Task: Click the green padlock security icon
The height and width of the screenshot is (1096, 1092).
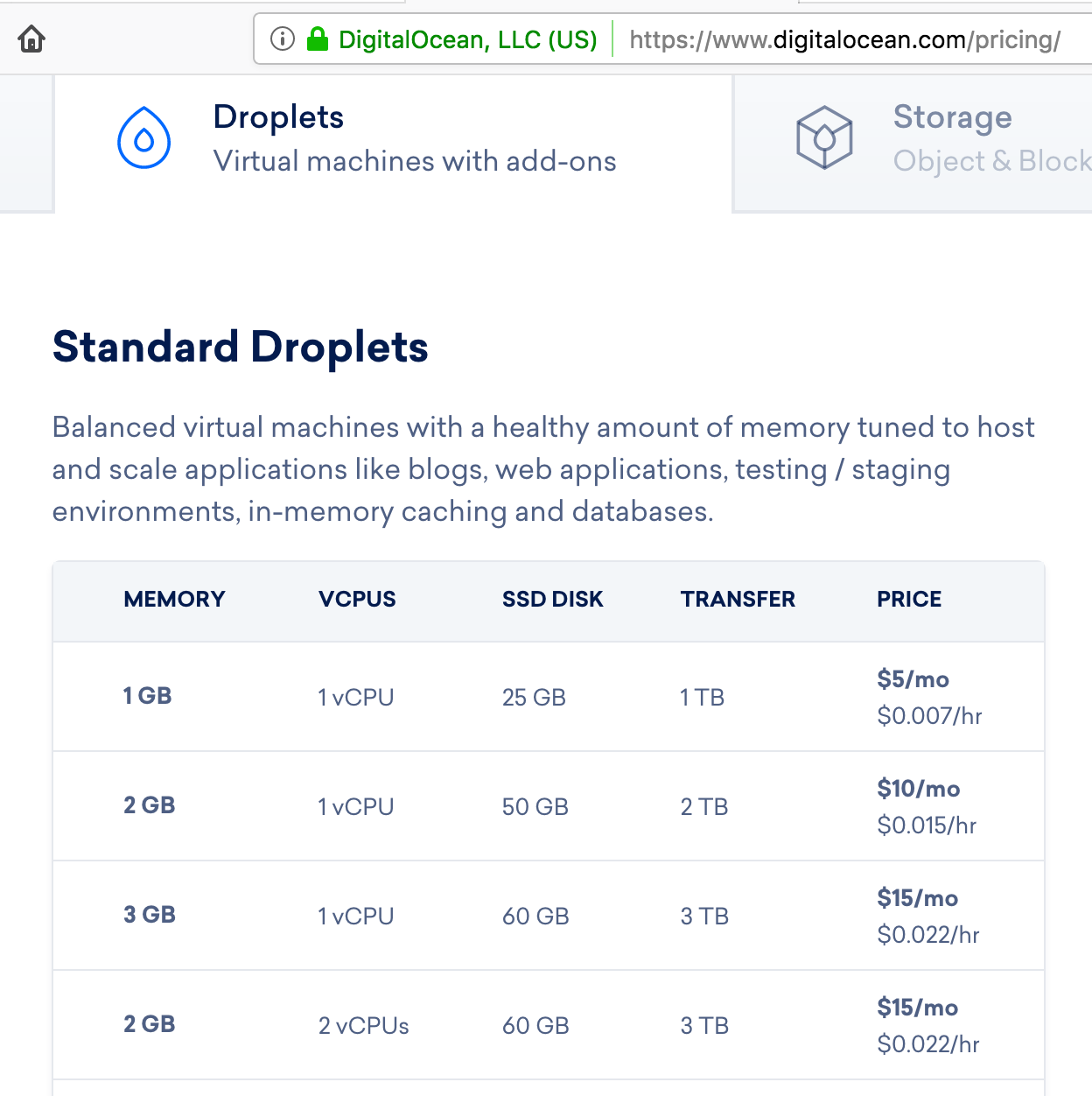Action: click(x=318, y=39)
